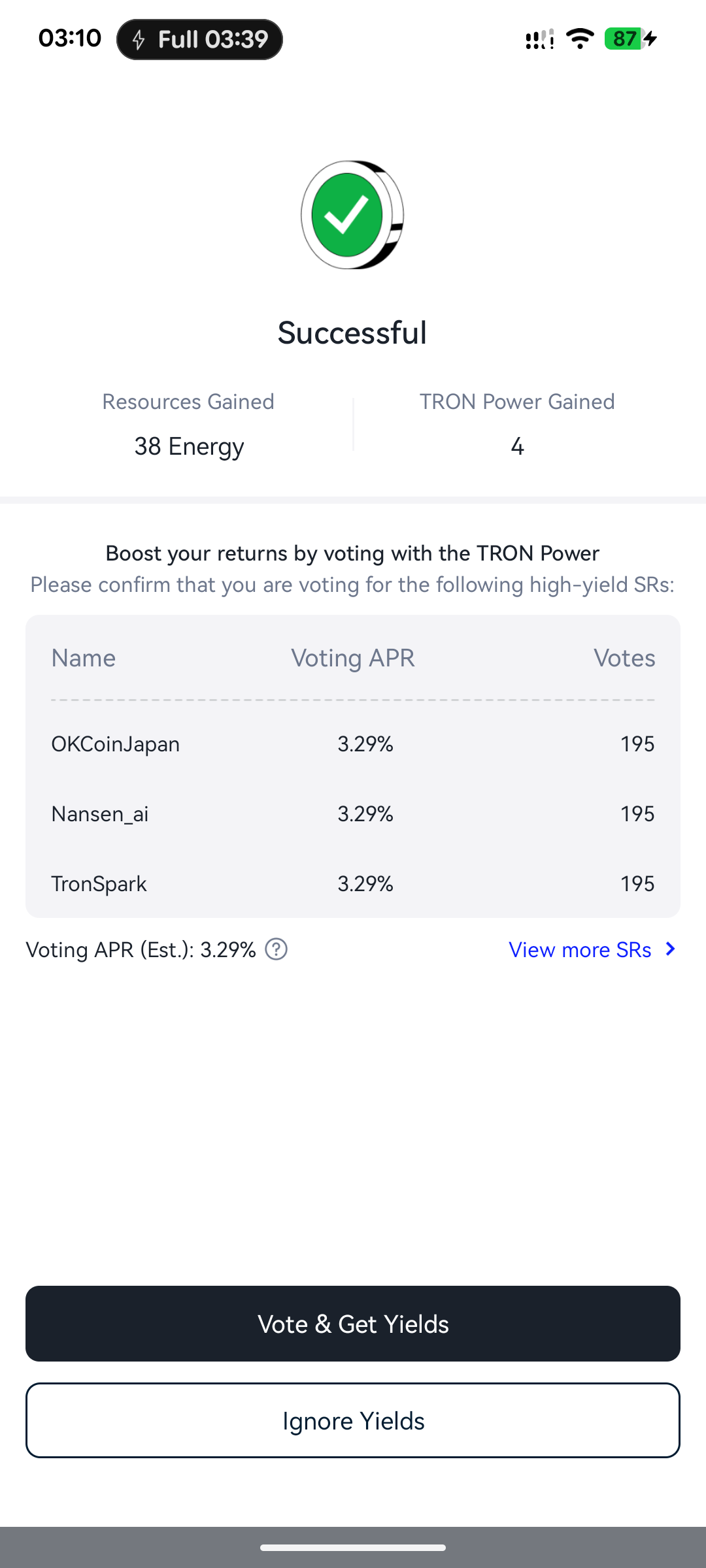706x1568 pixels.
Task: Select the OKCoinJapan row
Action: [353, 744]
